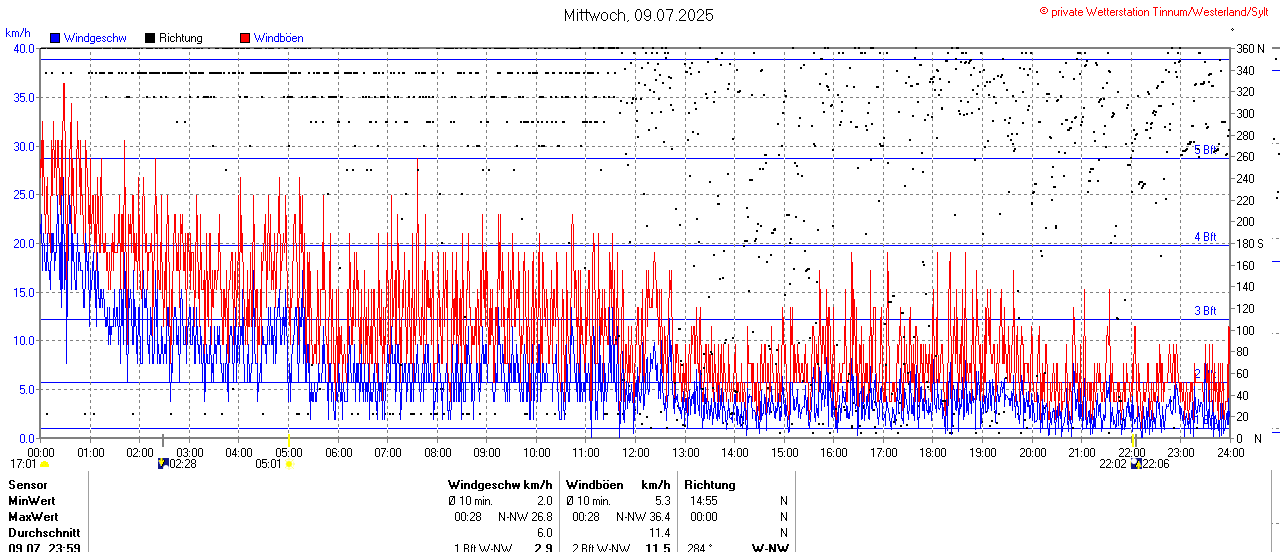Viewport: 1280px width, 552px height.
Task: Click the 'N-NW 26.8' max speed cell
Action: [525, 517]
